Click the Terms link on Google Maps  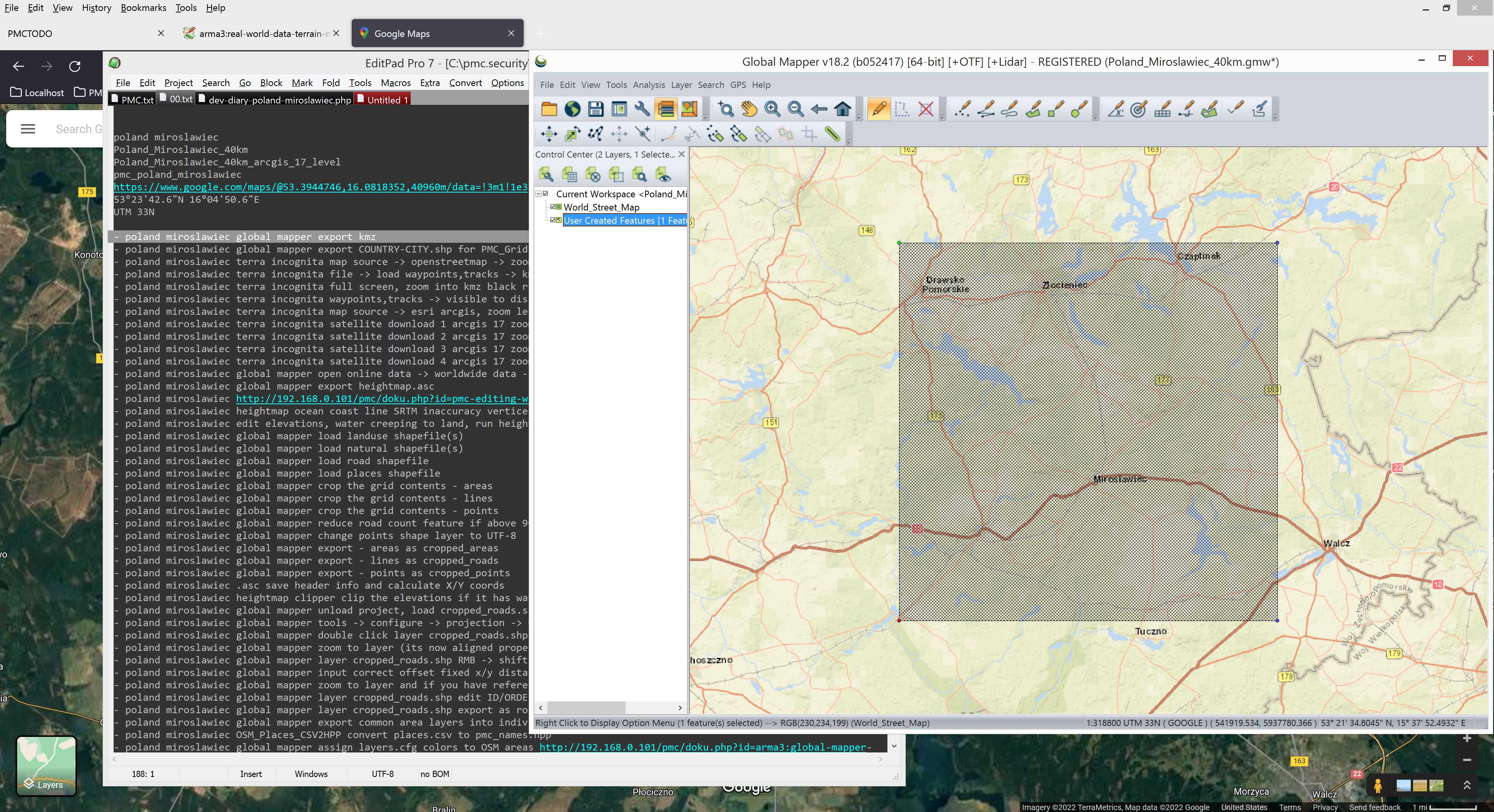pyautogui.click(x=1290, y=807)
